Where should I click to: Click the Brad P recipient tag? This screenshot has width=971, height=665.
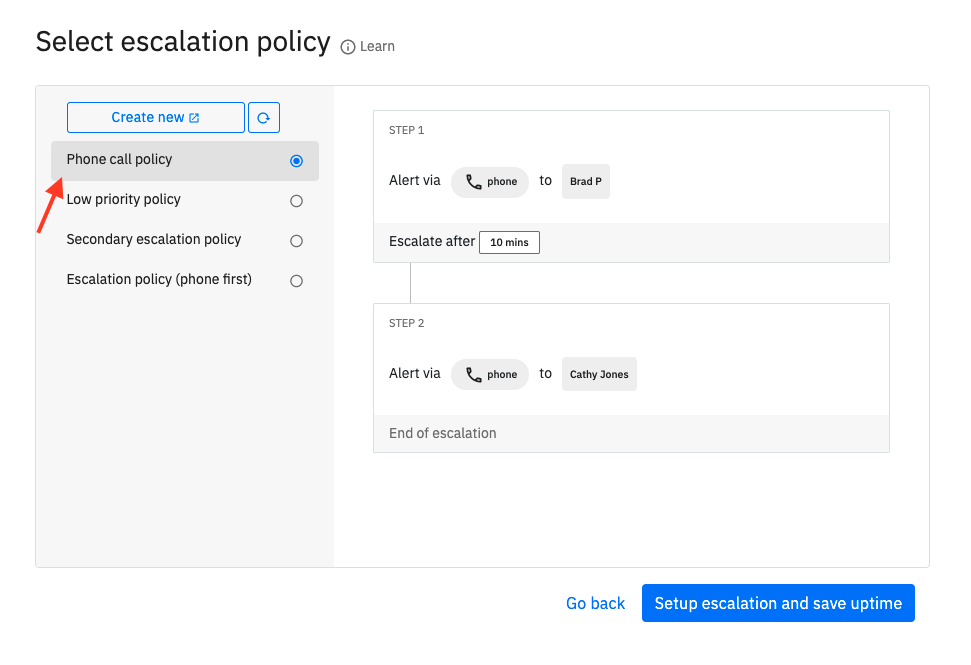pos(586,181)
